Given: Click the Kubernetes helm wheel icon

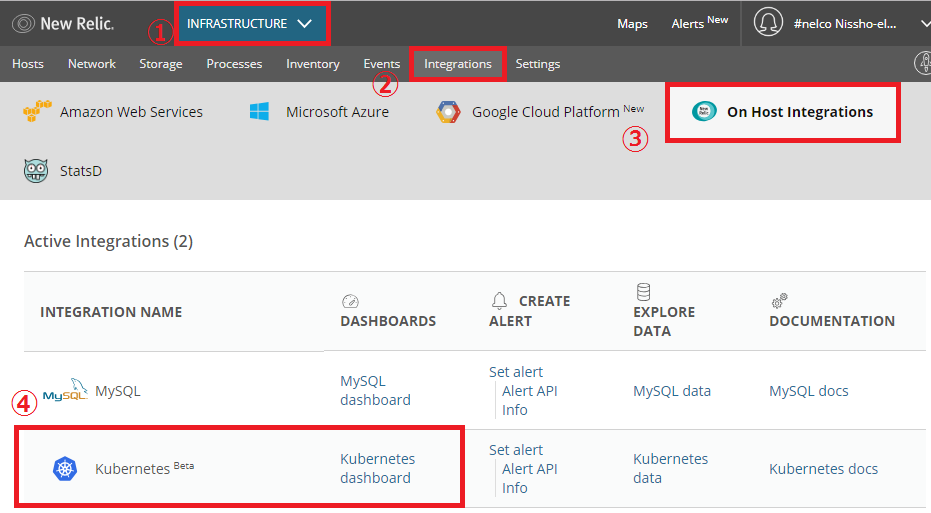Looking at the screenshot, I should point(65,468).
